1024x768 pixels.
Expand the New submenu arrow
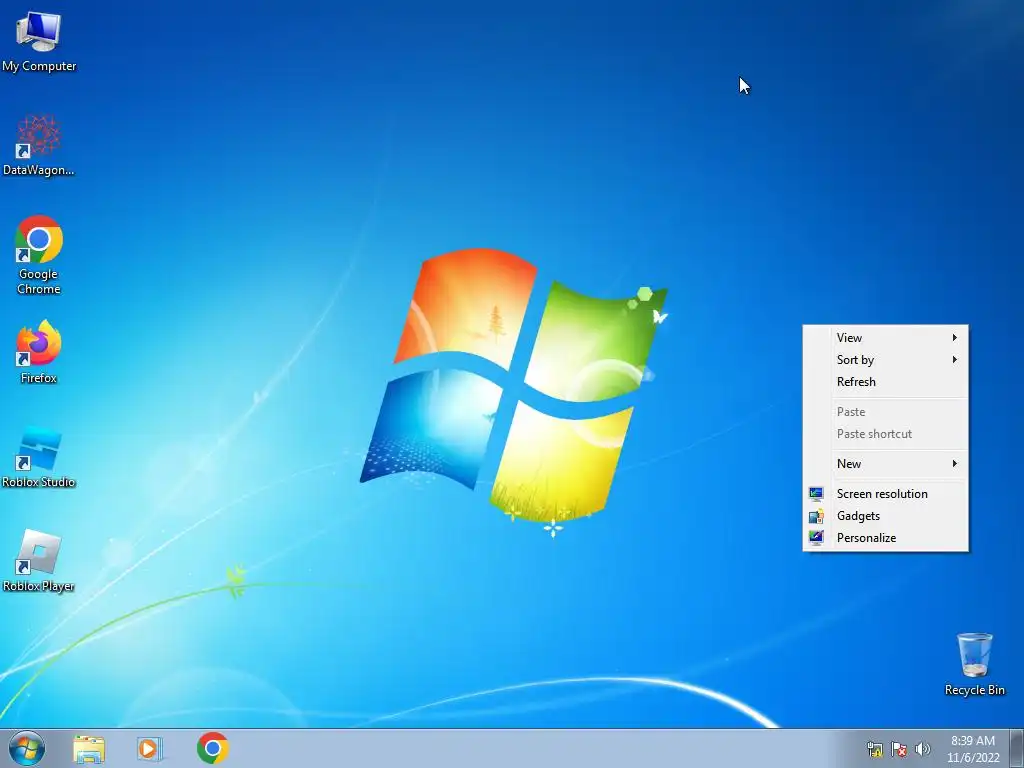tap(955, 464)
